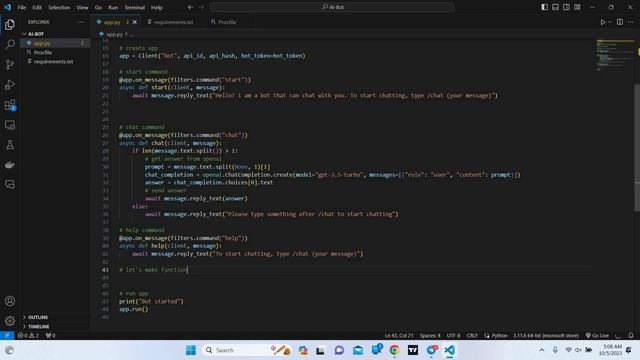
Task: Change indentation via Spaces: 4
Action: [430, 336]
